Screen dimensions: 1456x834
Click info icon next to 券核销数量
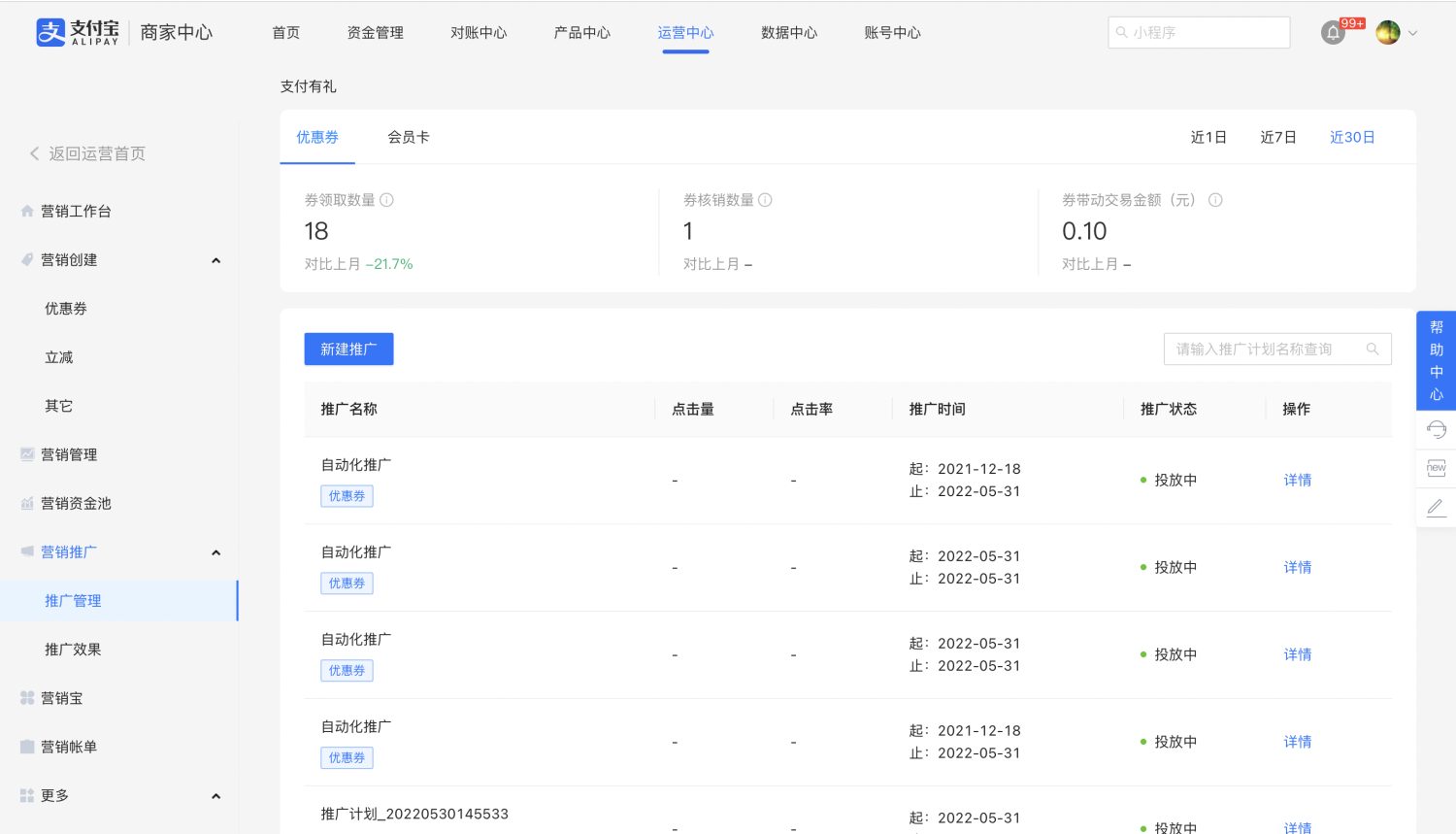(765, 200)
